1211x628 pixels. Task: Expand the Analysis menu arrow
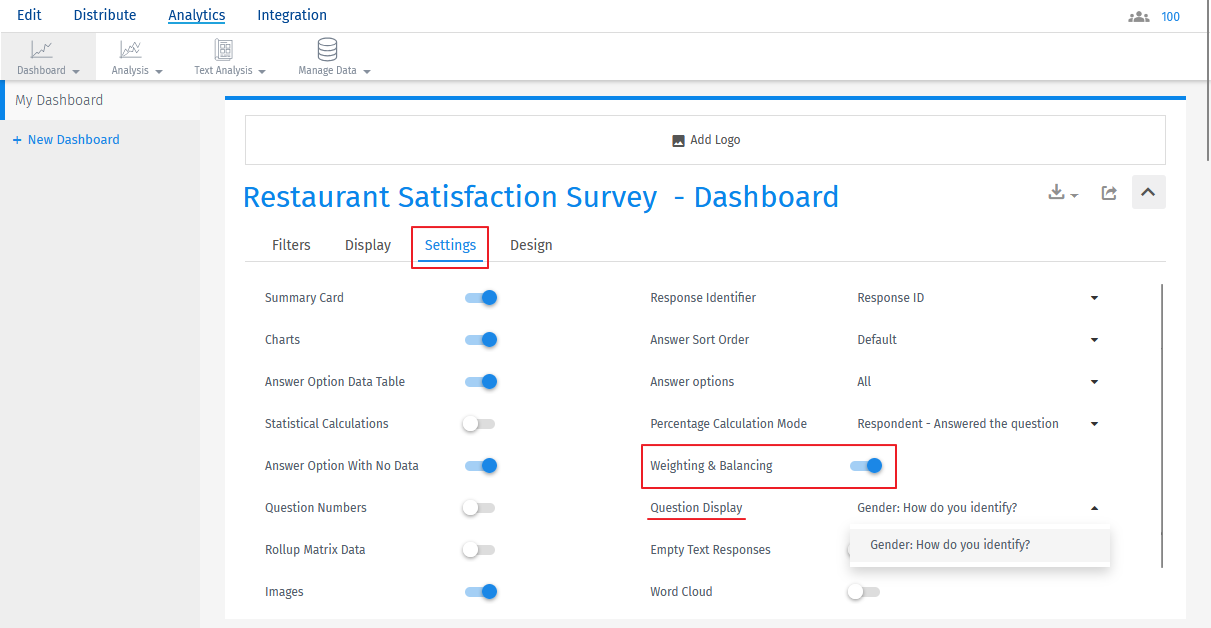[x=159, y=72]
